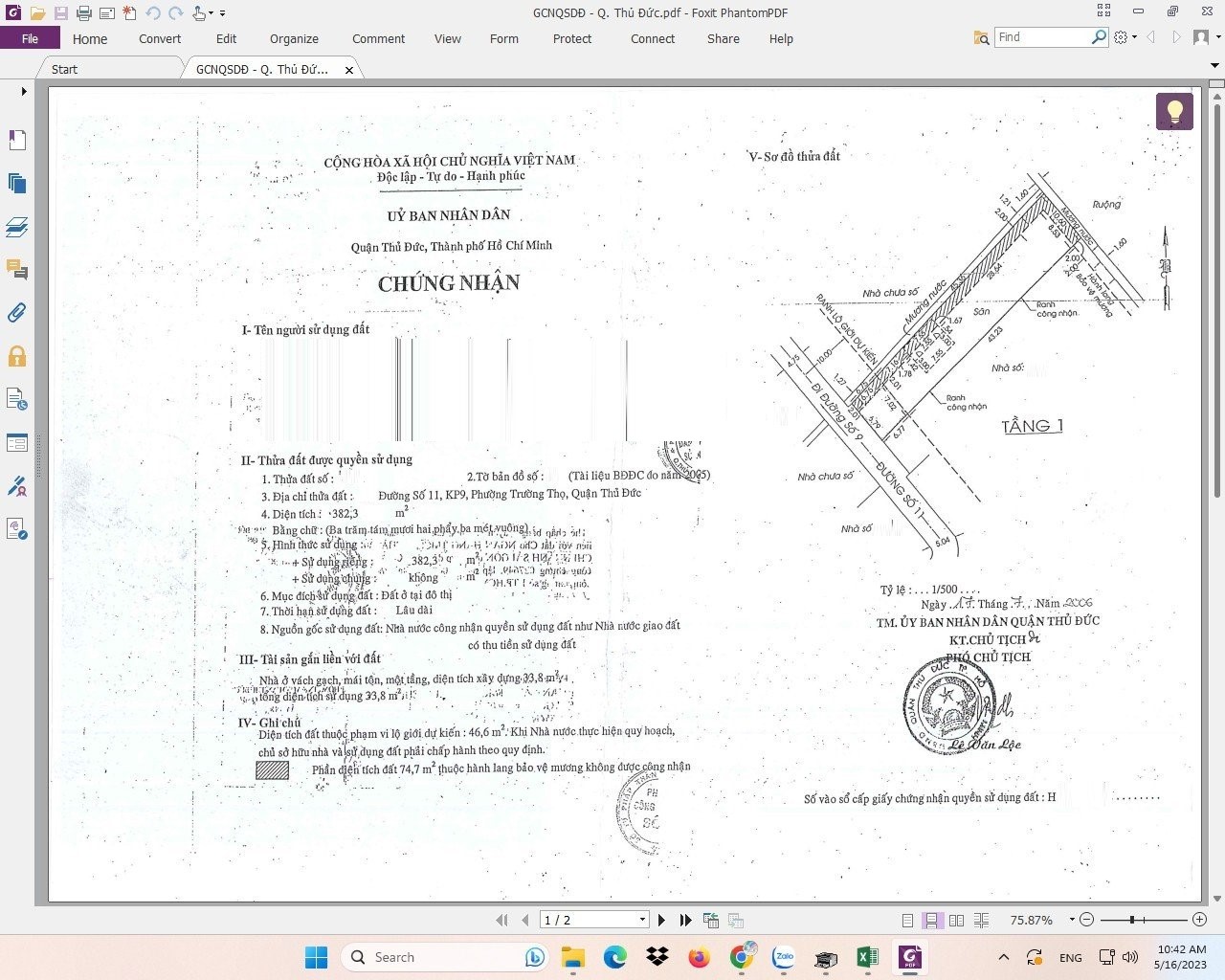Screen dimensions: 1225x980
Task: Open the Pages thumbnail panel
Action: pyautogui.click(x=16, y=184)
